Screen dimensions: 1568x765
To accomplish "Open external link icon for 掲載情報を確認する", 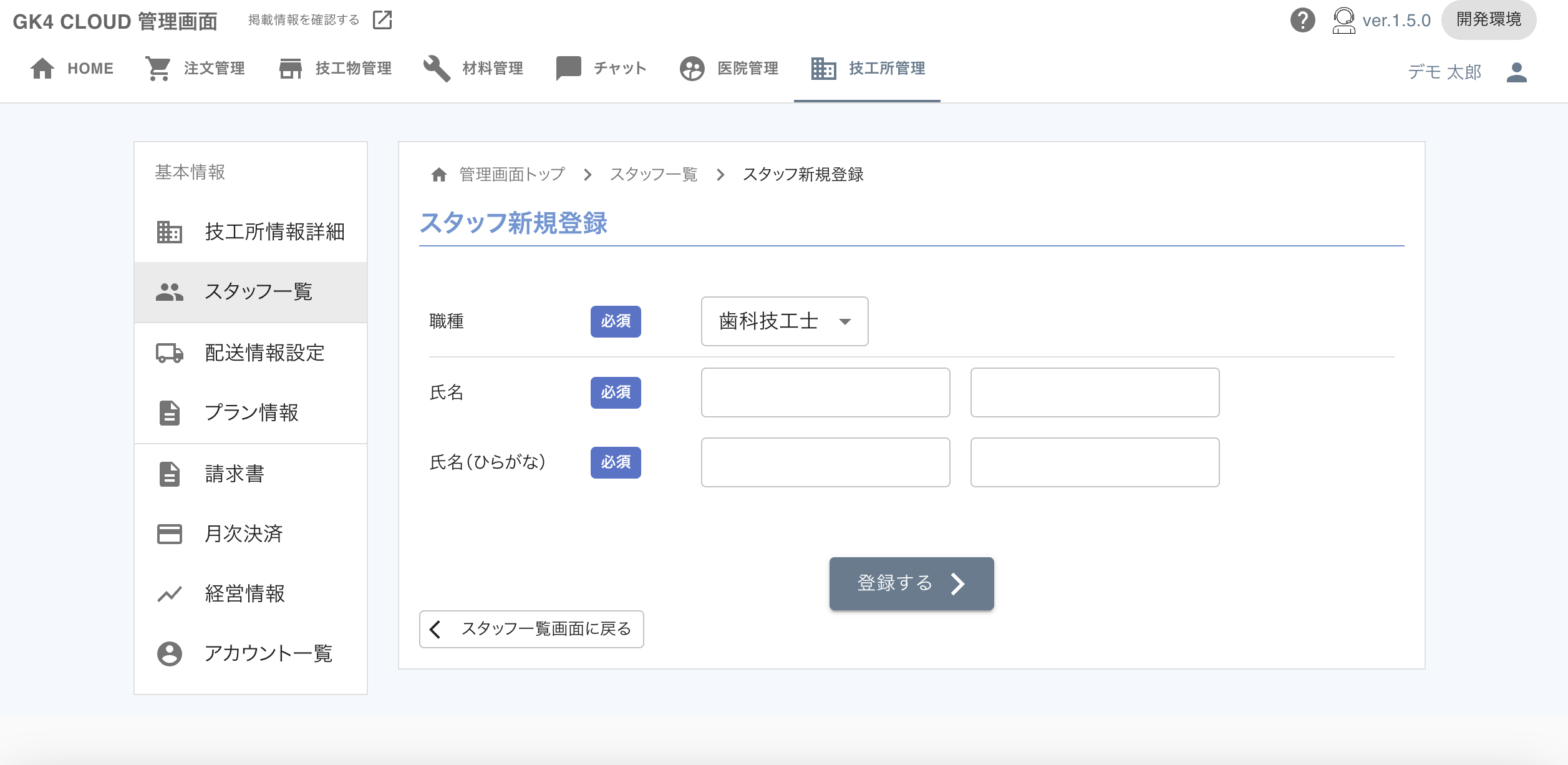I will [382, 20].
